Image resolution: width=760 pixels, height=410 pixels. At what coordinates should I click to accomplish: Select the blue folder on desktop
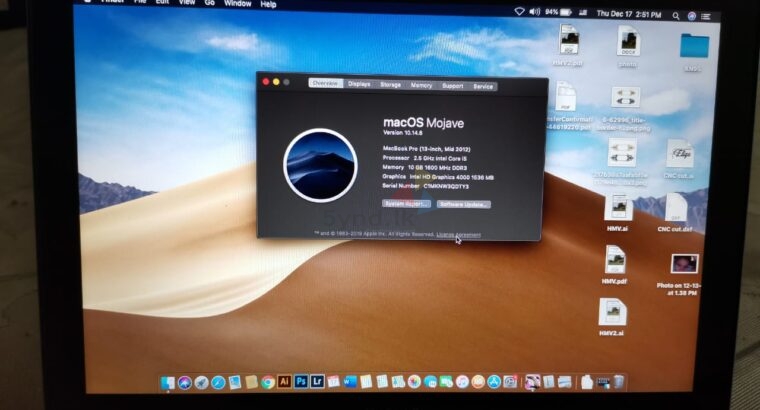pos(694,47)
